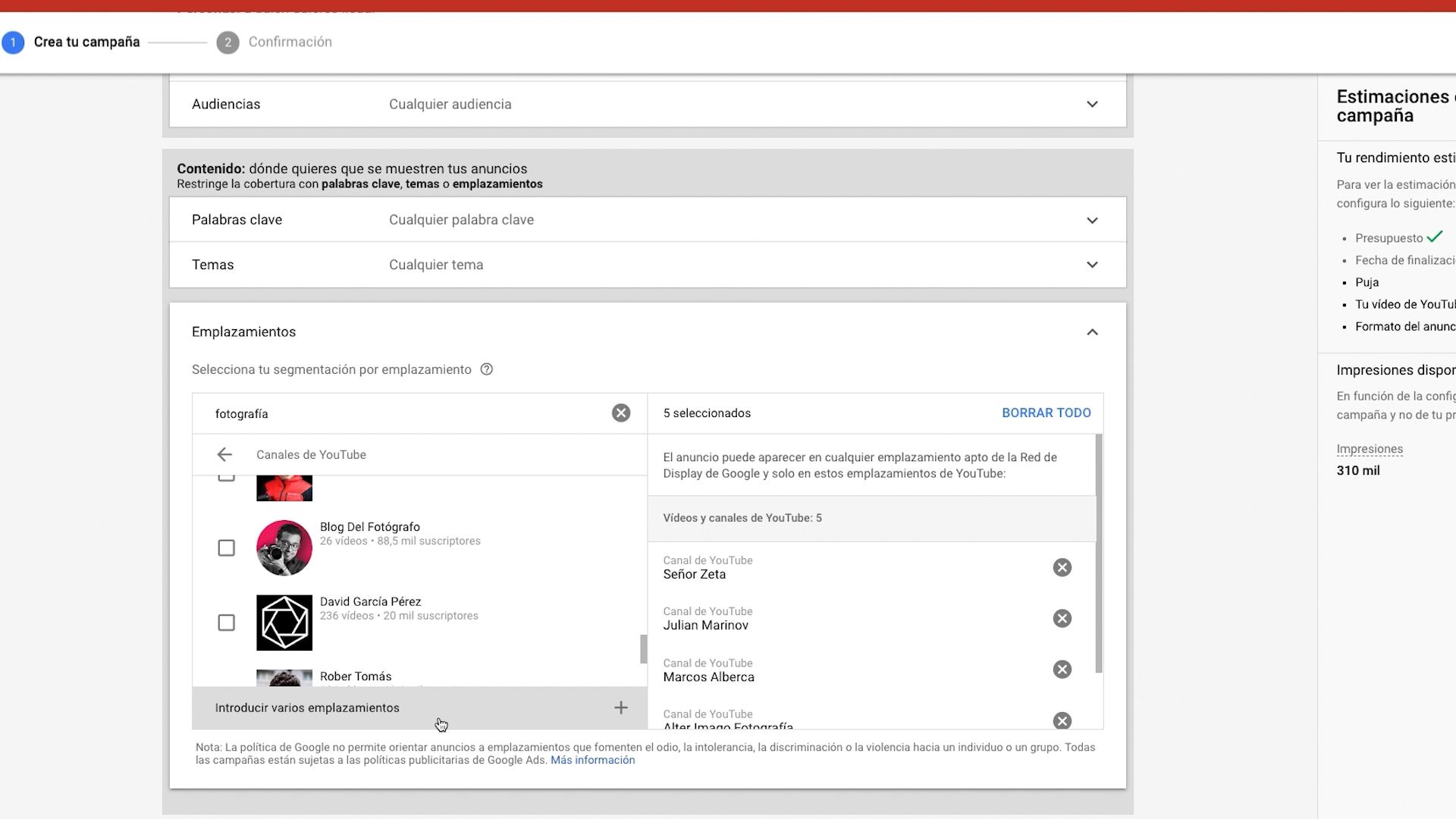Open placement segmentation help tooltip
This screenshot has width=1456, height=819.
click(487, 369)
